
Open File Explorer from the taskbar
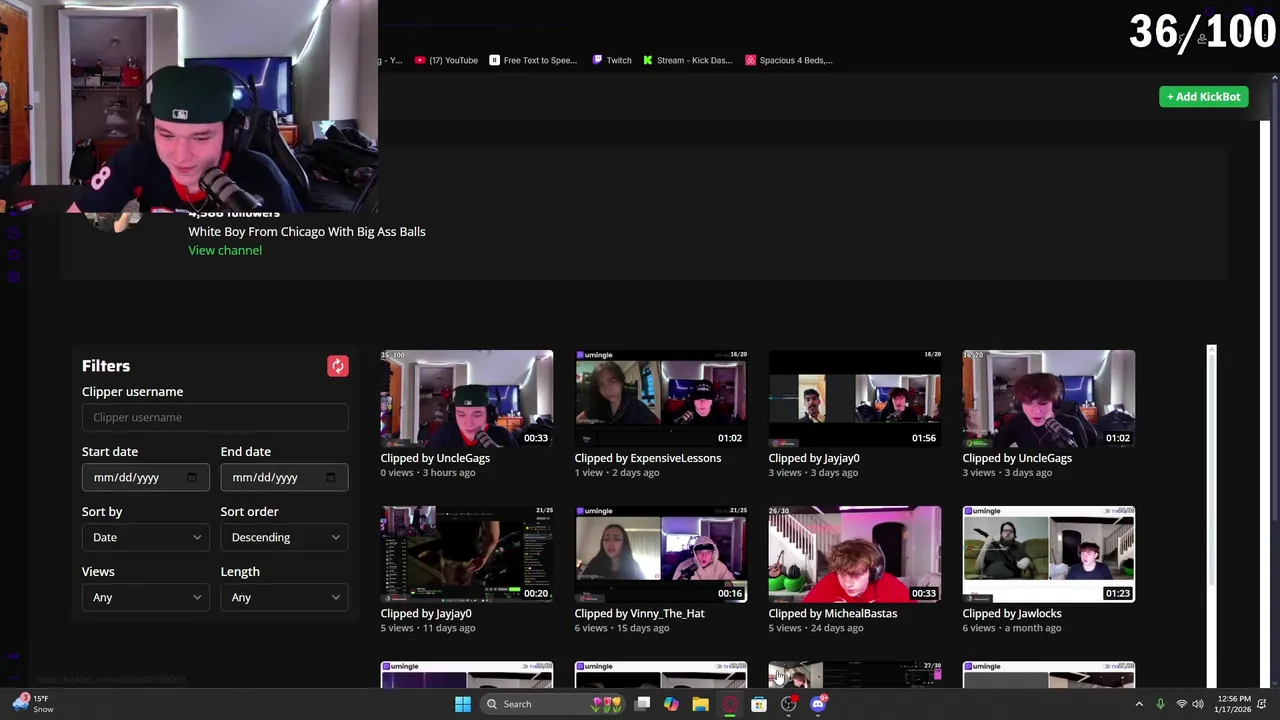pyautogui.click(x=700, y=704)
